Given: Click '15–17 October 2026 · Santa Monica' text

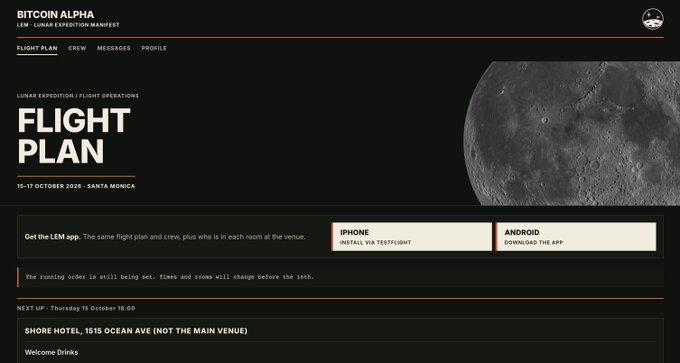Looking at the screenshot, I should point(76,186).
